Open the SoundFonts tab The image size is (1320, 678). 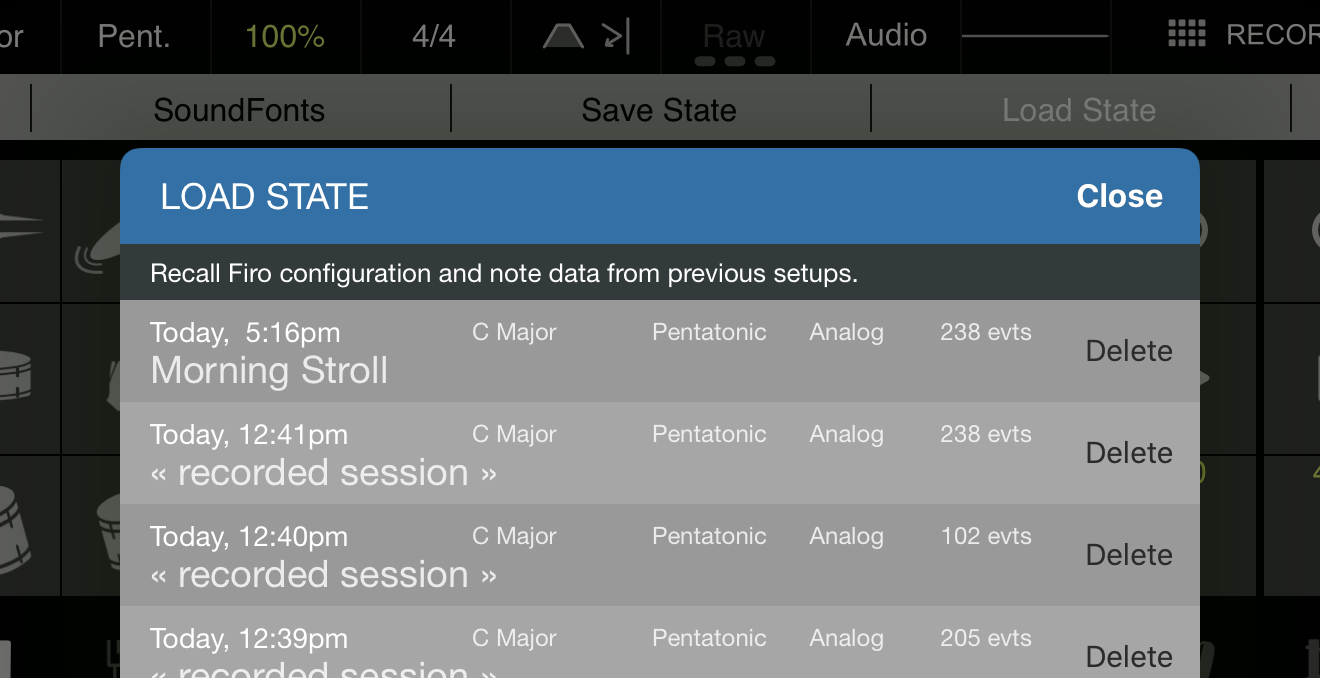(240, 109)
